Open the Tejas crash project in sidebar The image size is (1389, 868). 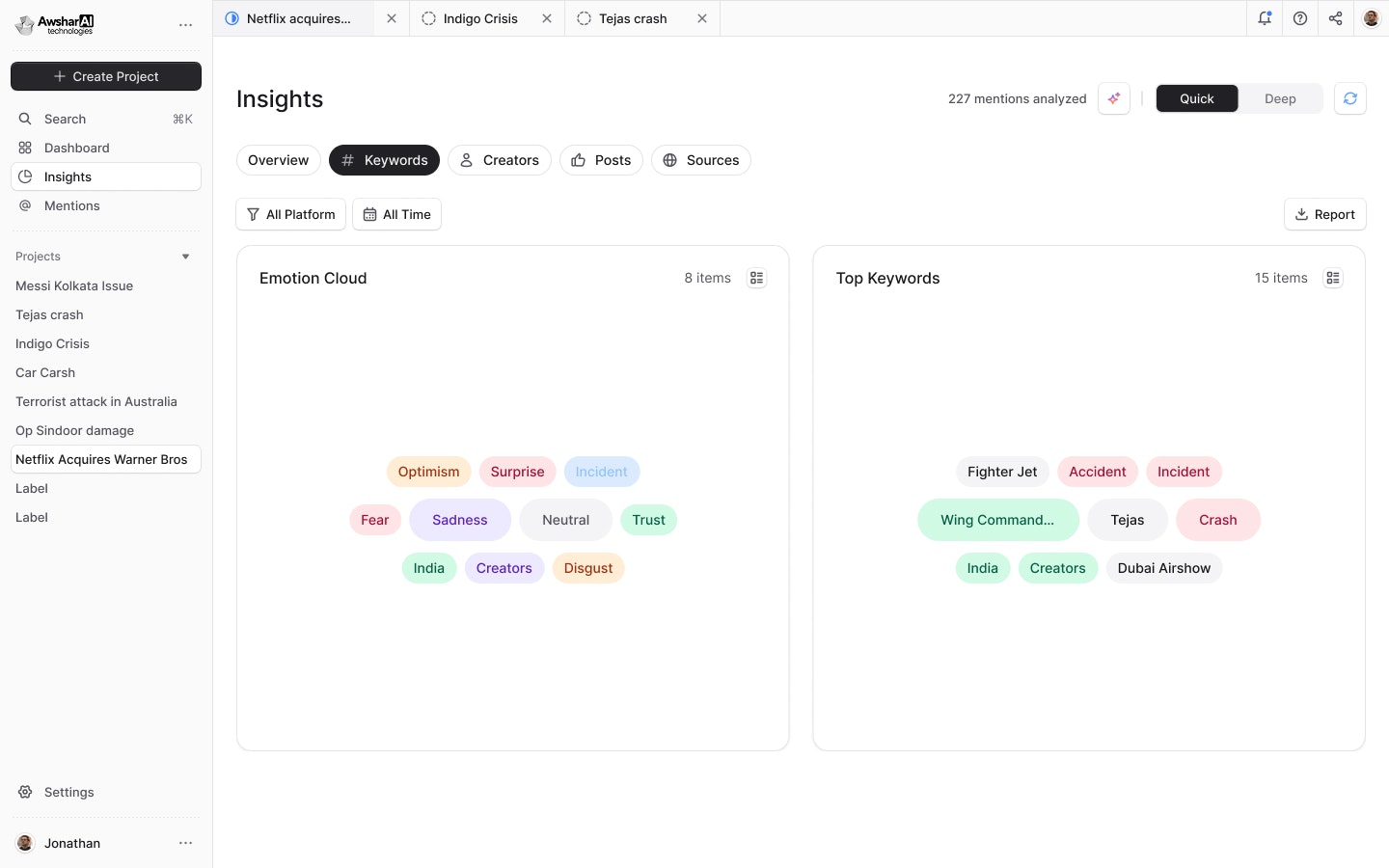pos(49,314)
